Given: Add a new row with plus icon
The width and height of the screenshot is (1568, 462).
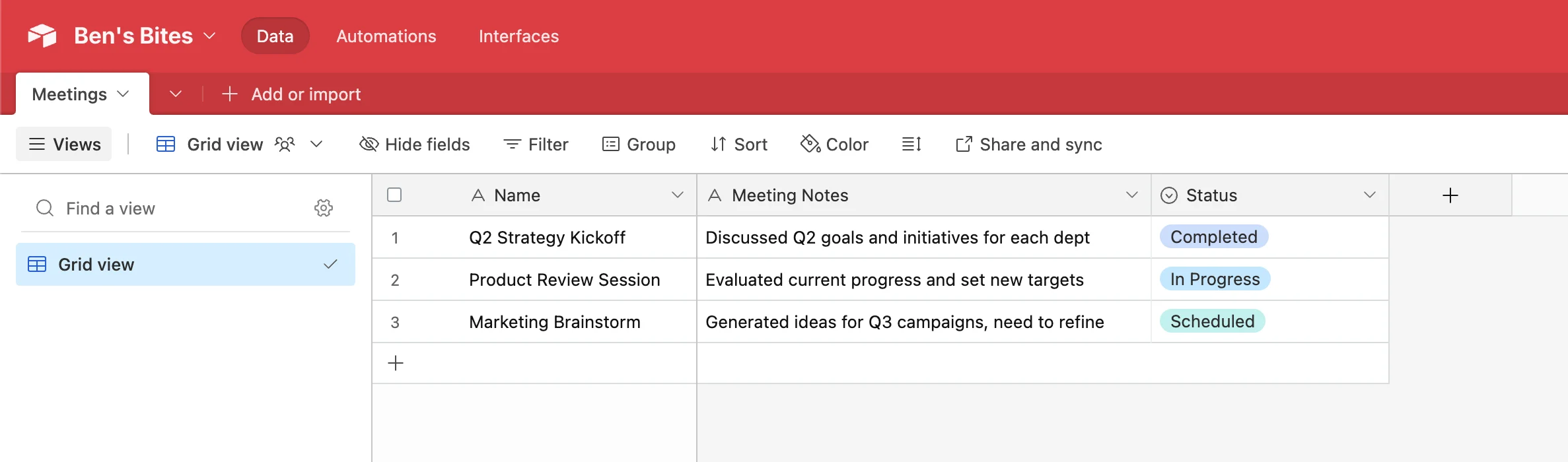Looking at the screenshot, I should (396, 363).
